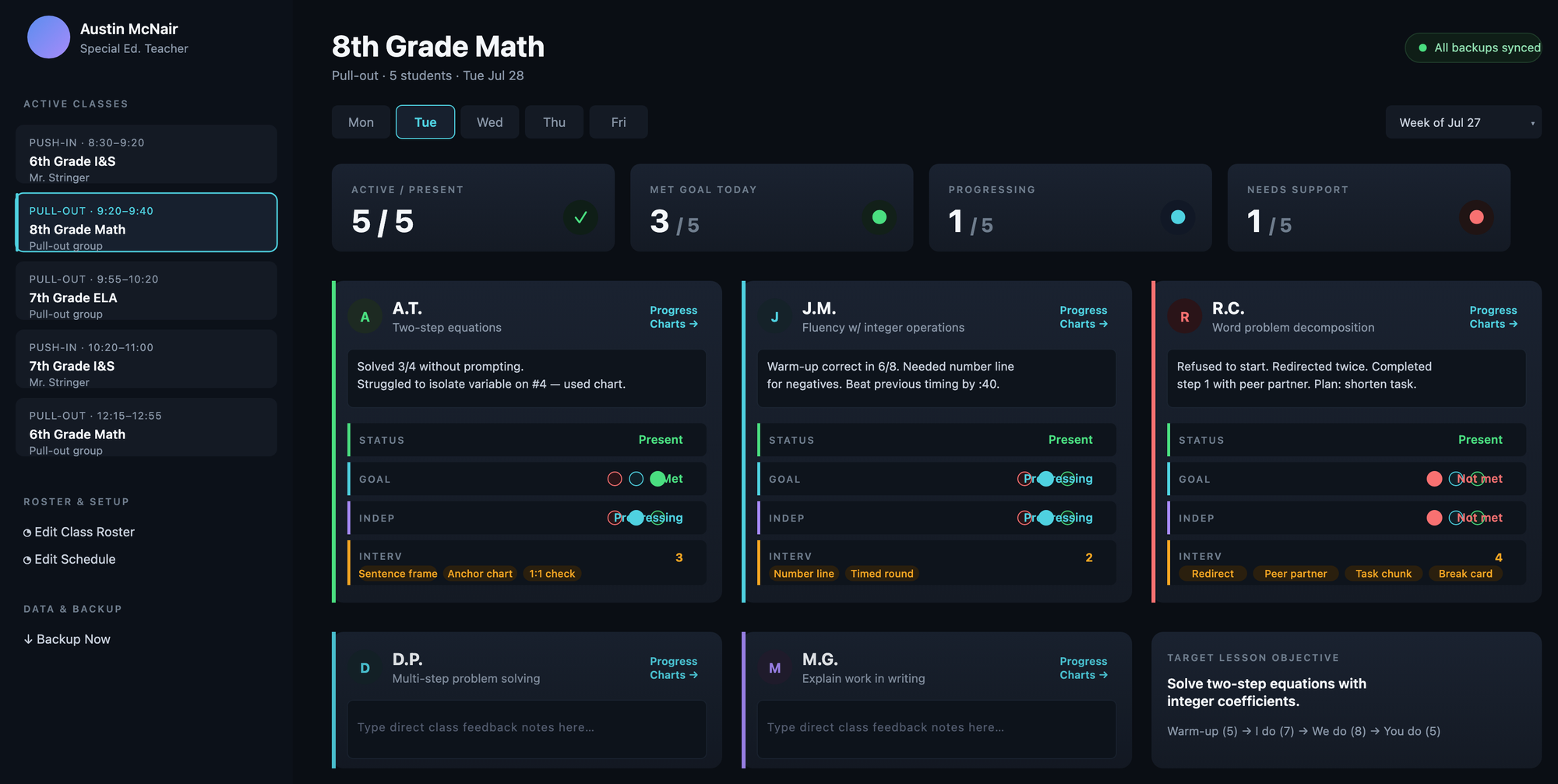The height and width of the screenshot is (784, 1558).
Task: Click the Task chunk intervention chip
Action: tap(1384, 574)
